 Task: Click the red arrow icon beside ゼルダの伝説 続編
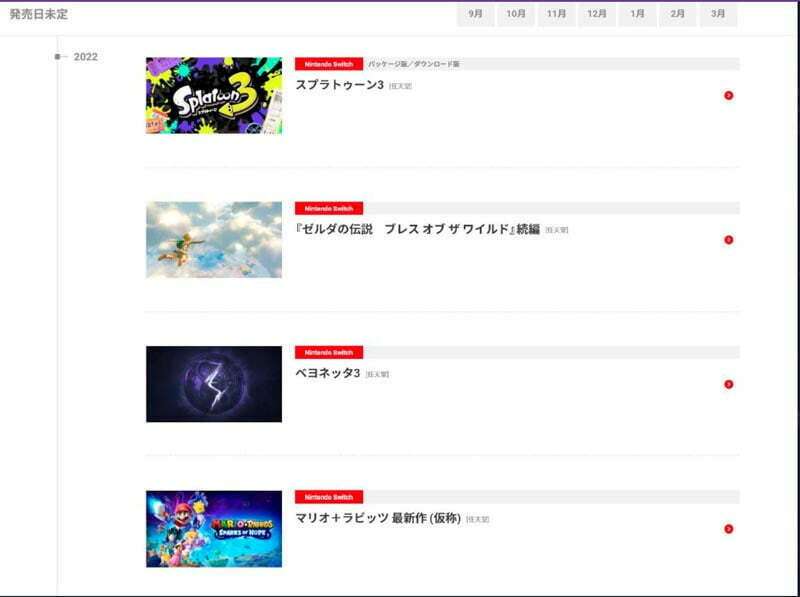728,240
